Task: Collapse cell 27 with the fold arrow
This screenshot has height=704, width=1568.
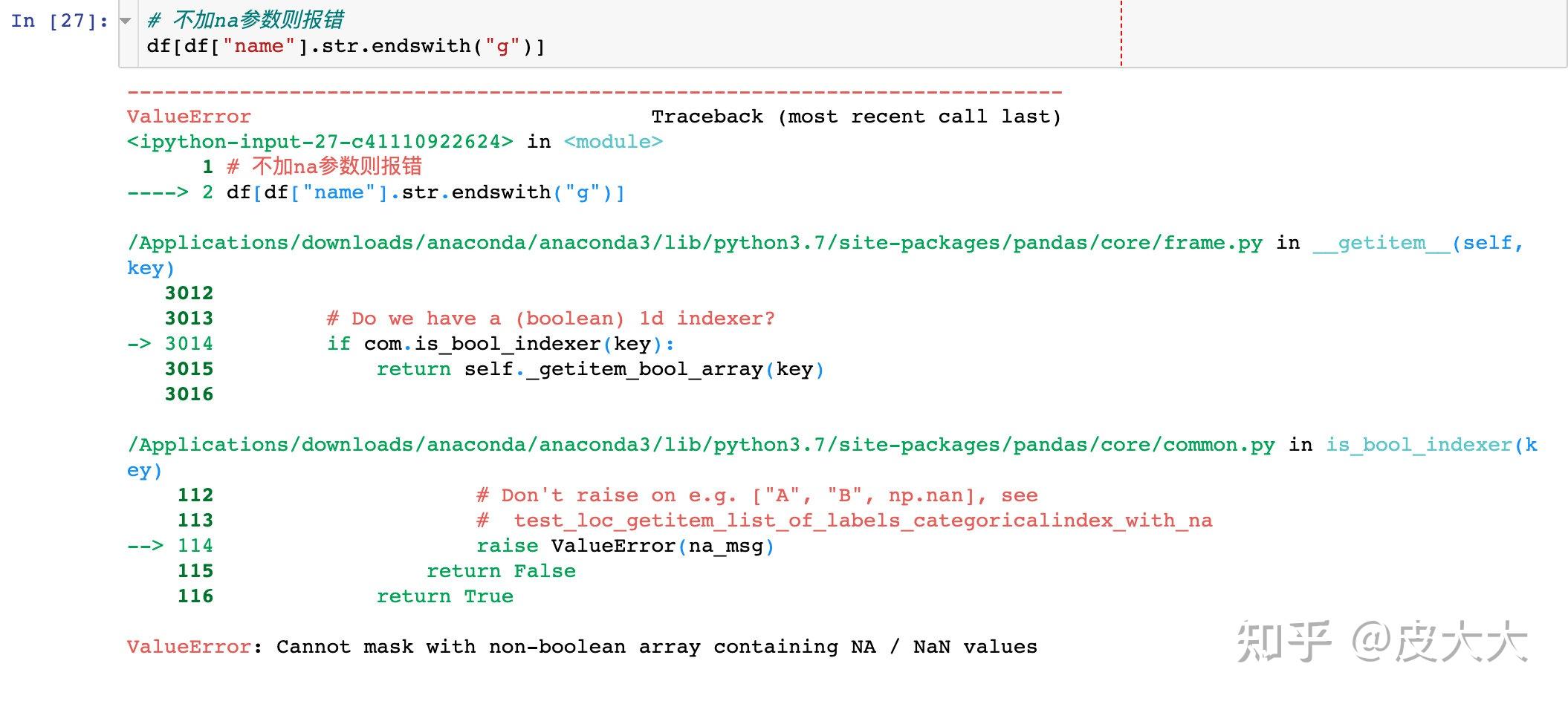Action: pos(126,21)
